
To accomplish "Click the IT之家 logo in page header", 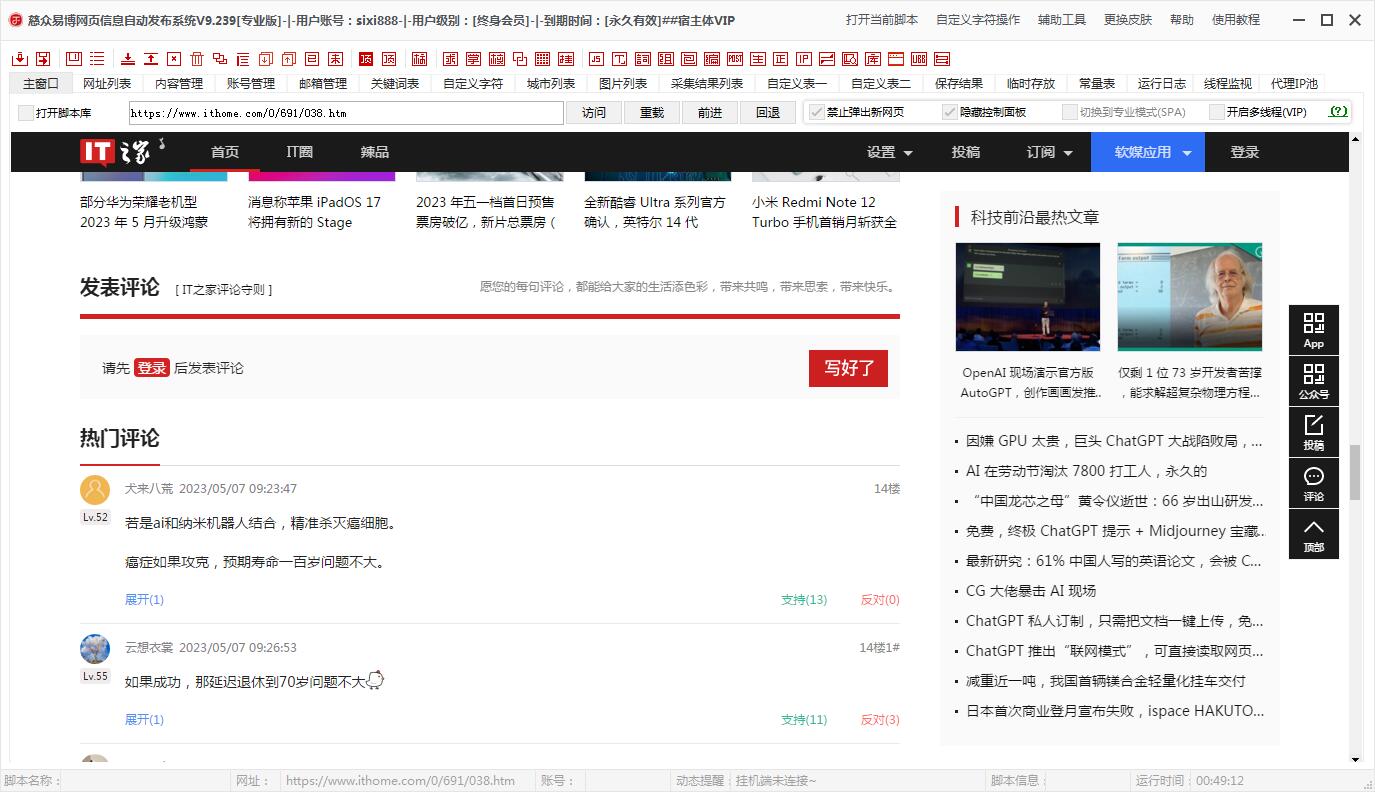I will click(122, 152).
